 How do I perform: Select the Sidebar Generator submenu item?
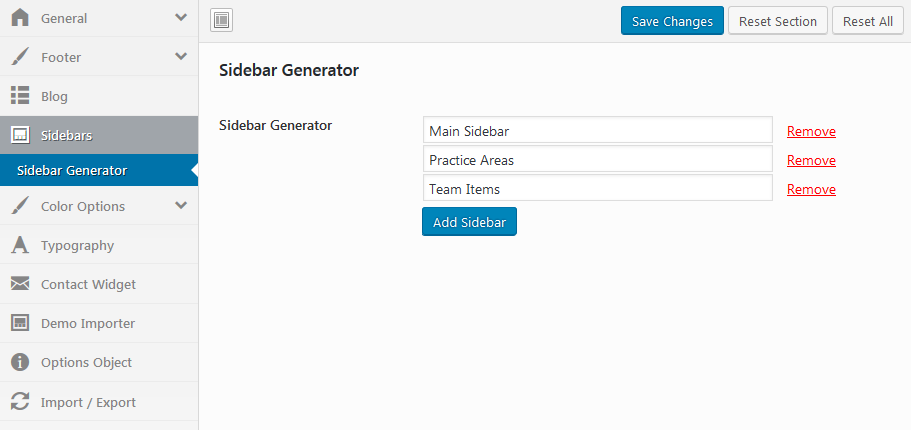72,170
